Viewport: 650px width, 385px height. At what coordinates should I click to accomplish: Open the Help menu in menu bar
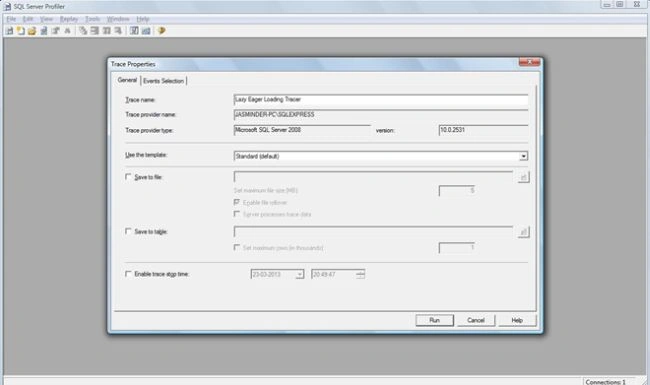pyautogui.click(x=143, y=19)
